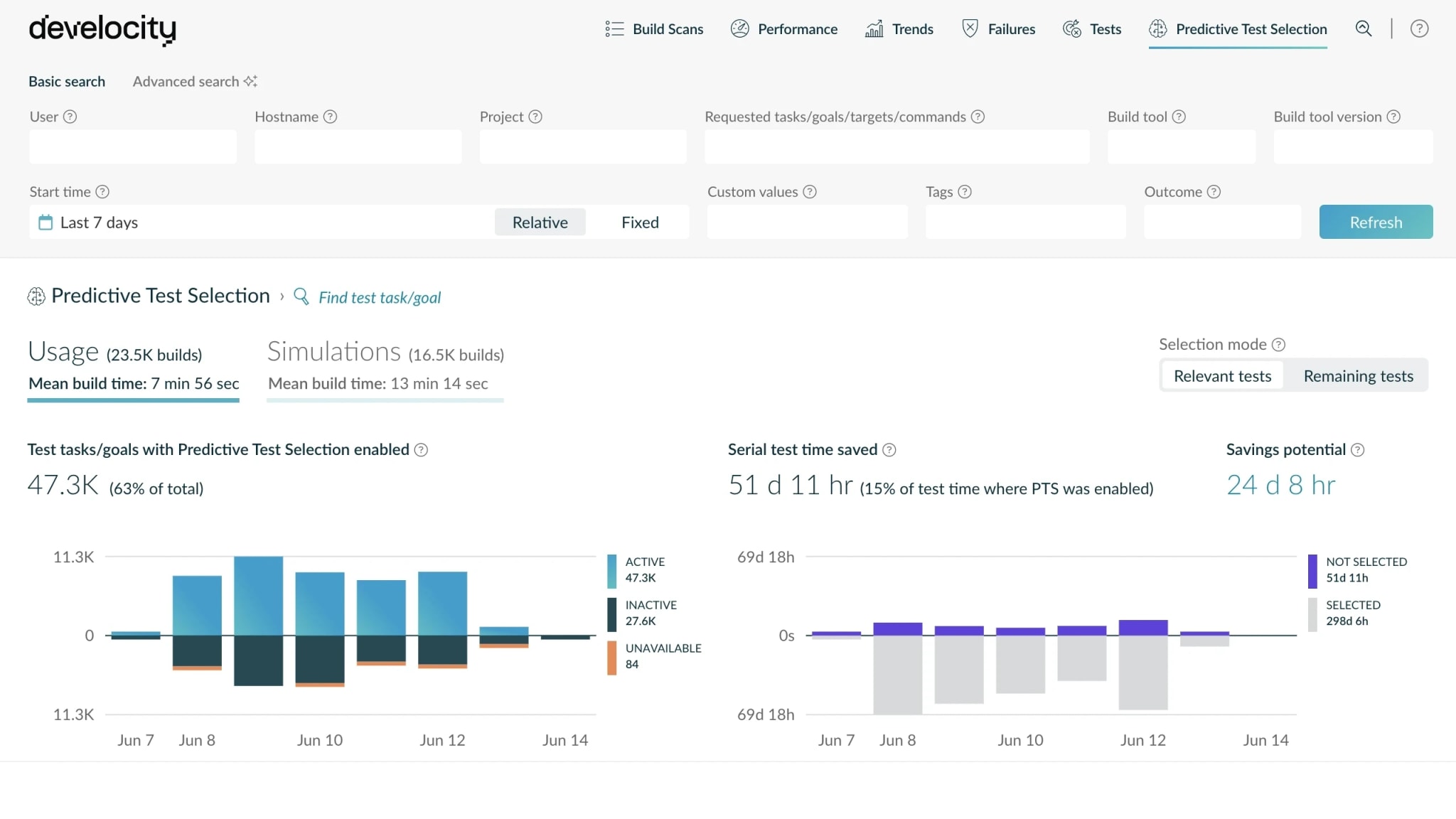1456x819 pixels.
Task: Open the Outcome filter field
Action: [x=1222, y=222]
